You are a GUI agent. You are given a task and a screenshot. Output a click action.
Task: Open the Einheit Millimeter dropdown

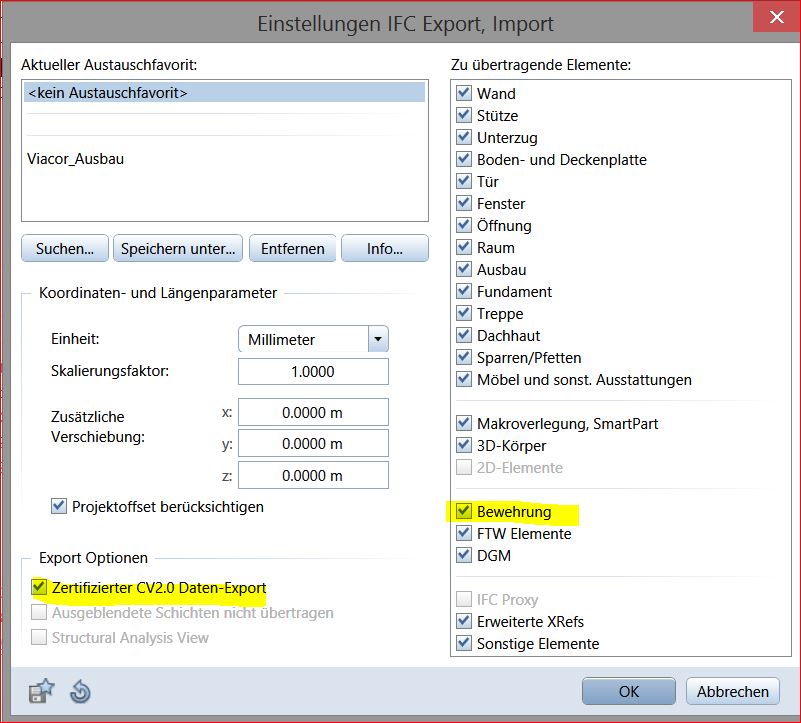(377, 340)
